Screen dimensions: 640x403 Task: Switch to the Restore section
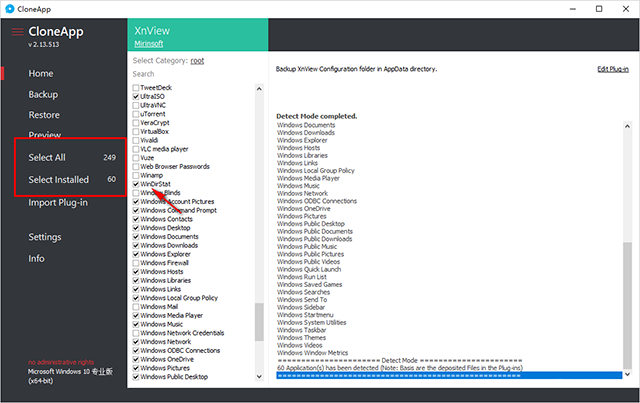click(44, 115)
